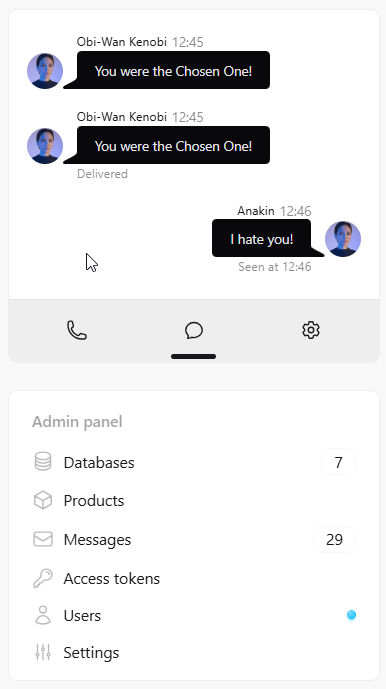Click first Obi-Wan Kenobi avatar
The width and height of the screenshot is (386, 689).
coord(45,71)
